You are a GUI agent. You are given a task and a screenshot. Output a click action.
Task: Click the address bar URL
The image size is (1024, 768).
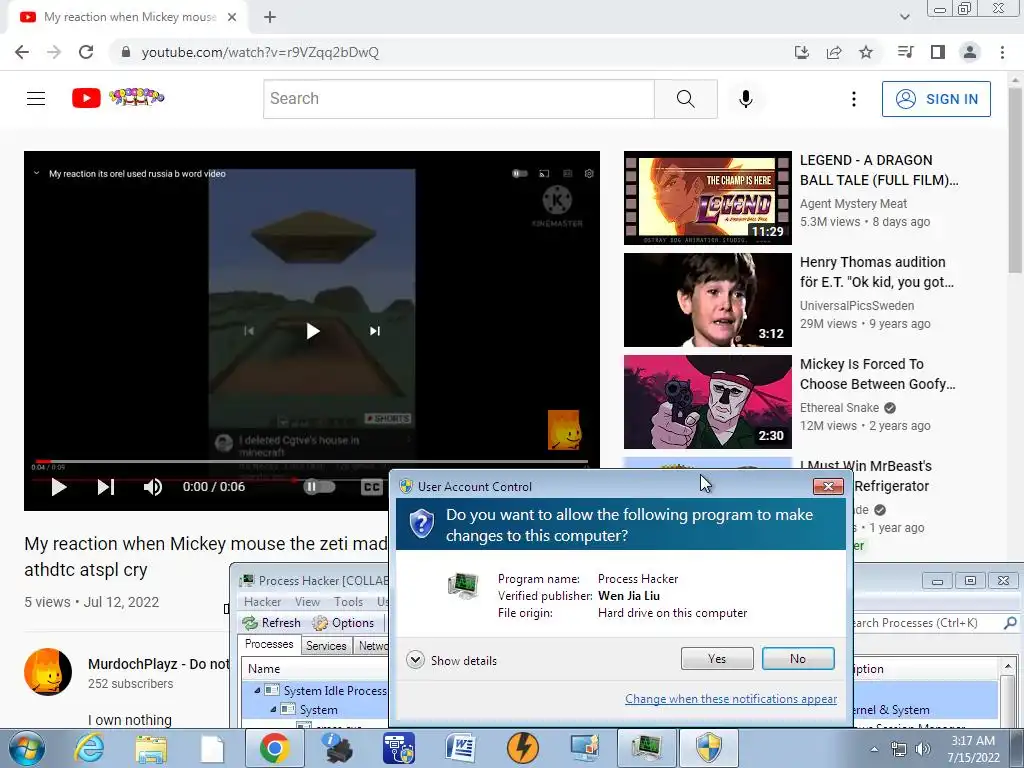pyautogui.click(x=260, y=52)
